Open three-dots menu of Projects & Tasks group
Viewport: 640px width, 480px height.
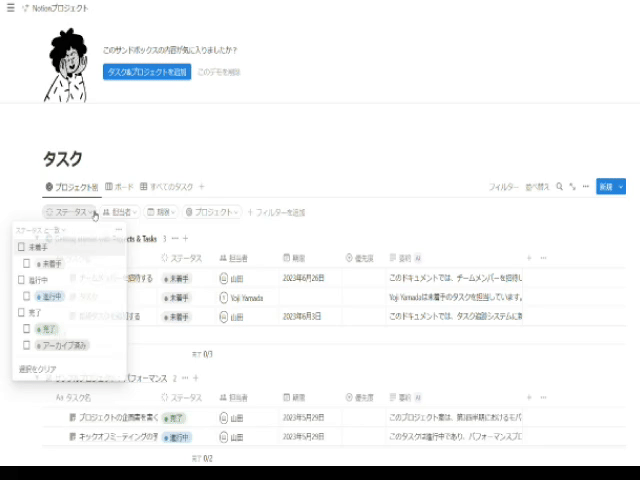(175, 238)
